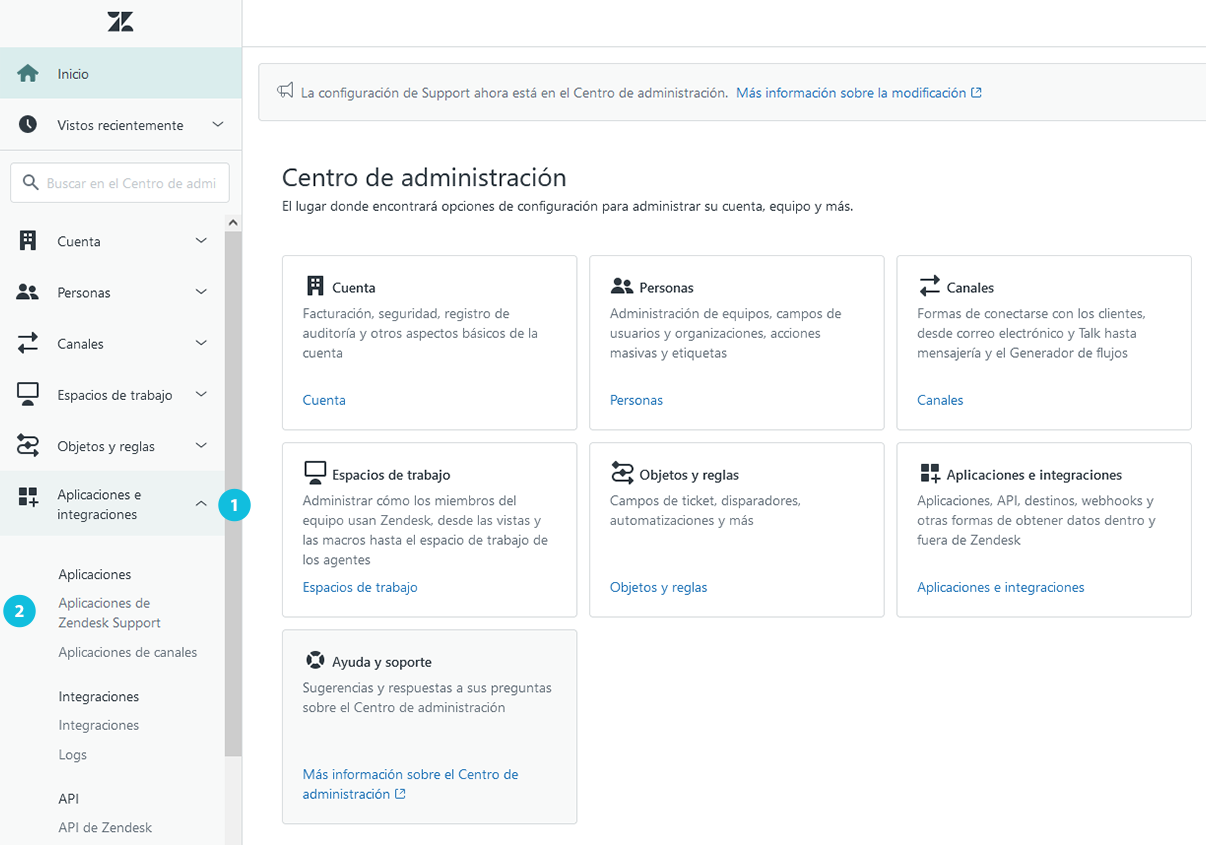Expand the Canales sidebar chevron
Image resolution: width=1206 pixels, height=845 pixels.
click(x=201, y=343)
